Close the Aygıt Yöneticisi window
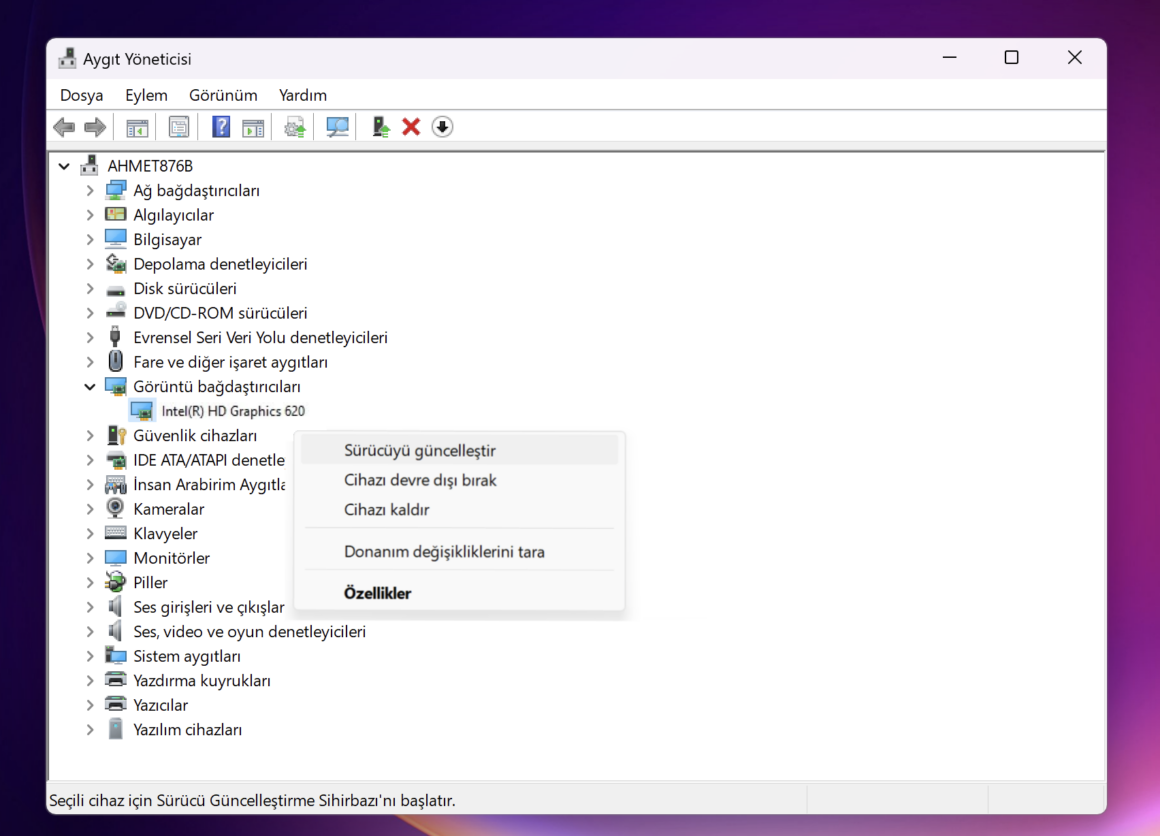This screenshot has width=1160, height=836. [x=1074, y=58]
